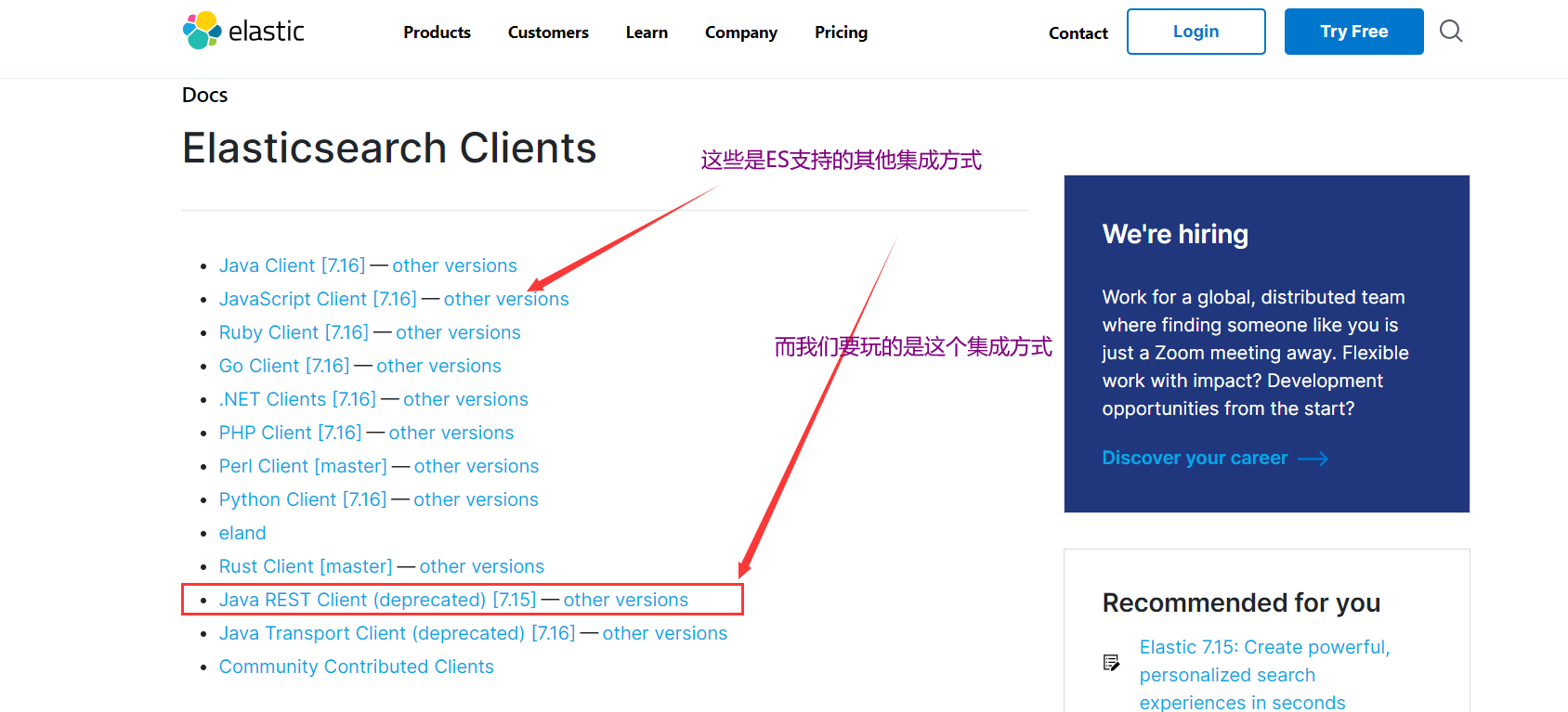The image size is (1568, 712).
Task: Follow the Discover your career link
Action: pyautogui.click(x=1196, y=458)
